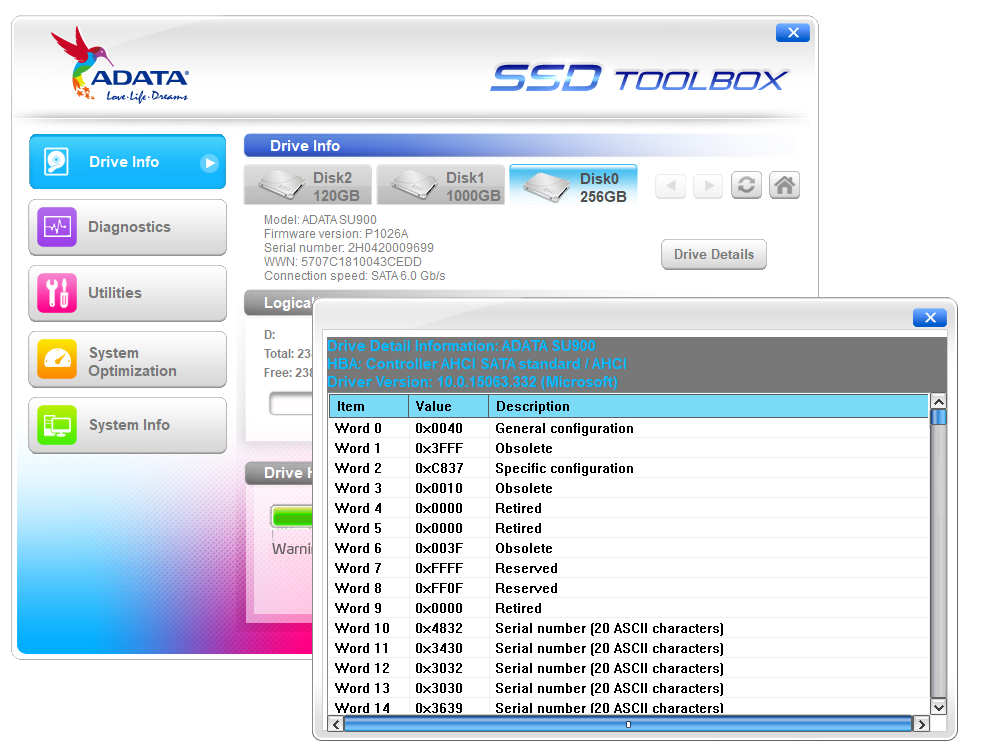Click the horizontal scrollbar left arrow

pyautogui.click(x=336, y=725)
